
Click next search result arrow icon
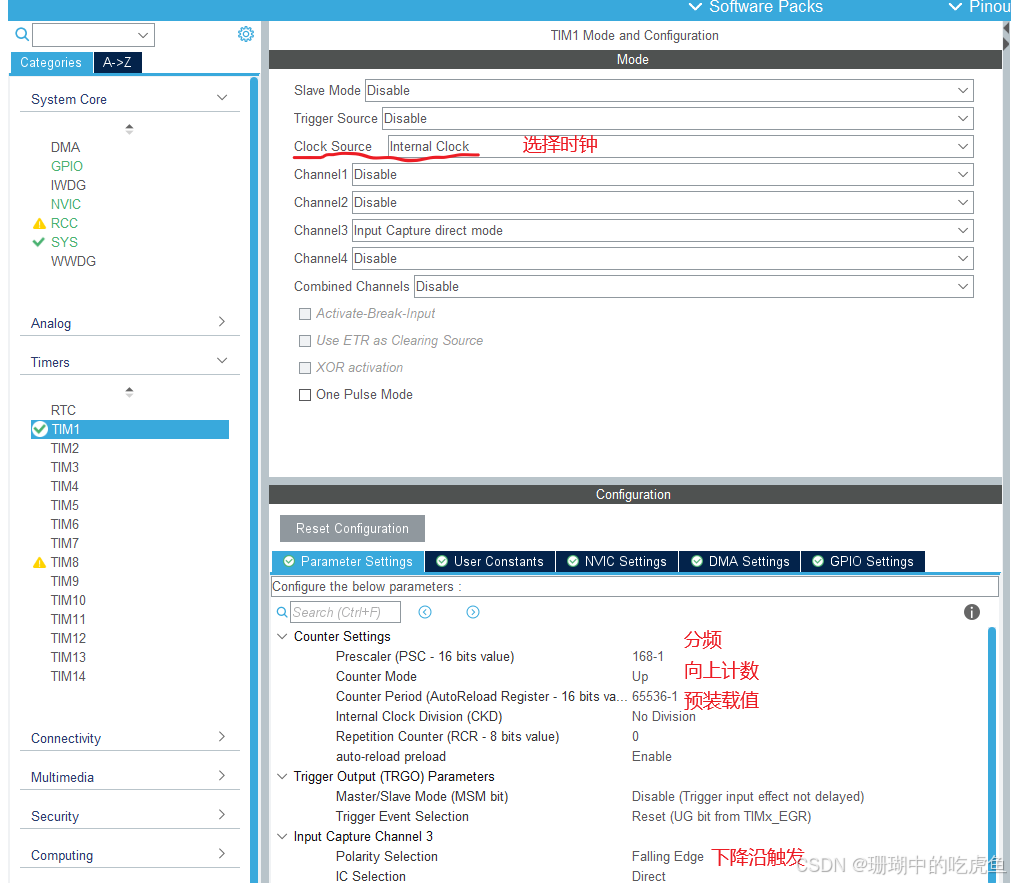click(x=473, y=612)
